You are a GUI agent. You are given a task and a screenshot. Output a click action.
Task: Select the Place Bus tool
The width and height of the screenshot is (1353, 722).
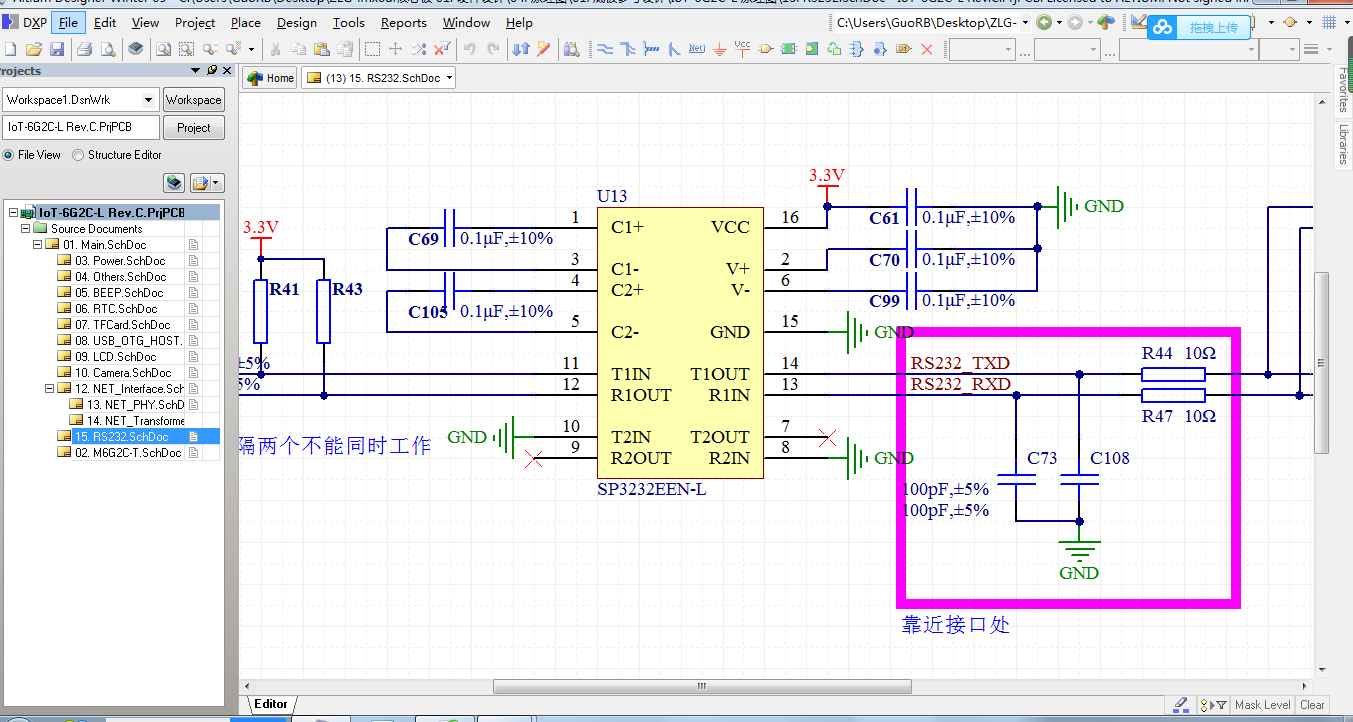[628, 49]
